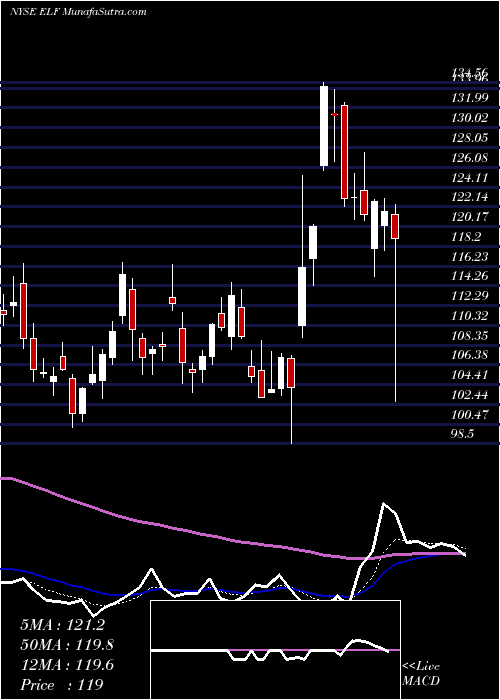Select the 106.38 price level label
This screenshot has width=500, height=700.
[x=469, y=355]
